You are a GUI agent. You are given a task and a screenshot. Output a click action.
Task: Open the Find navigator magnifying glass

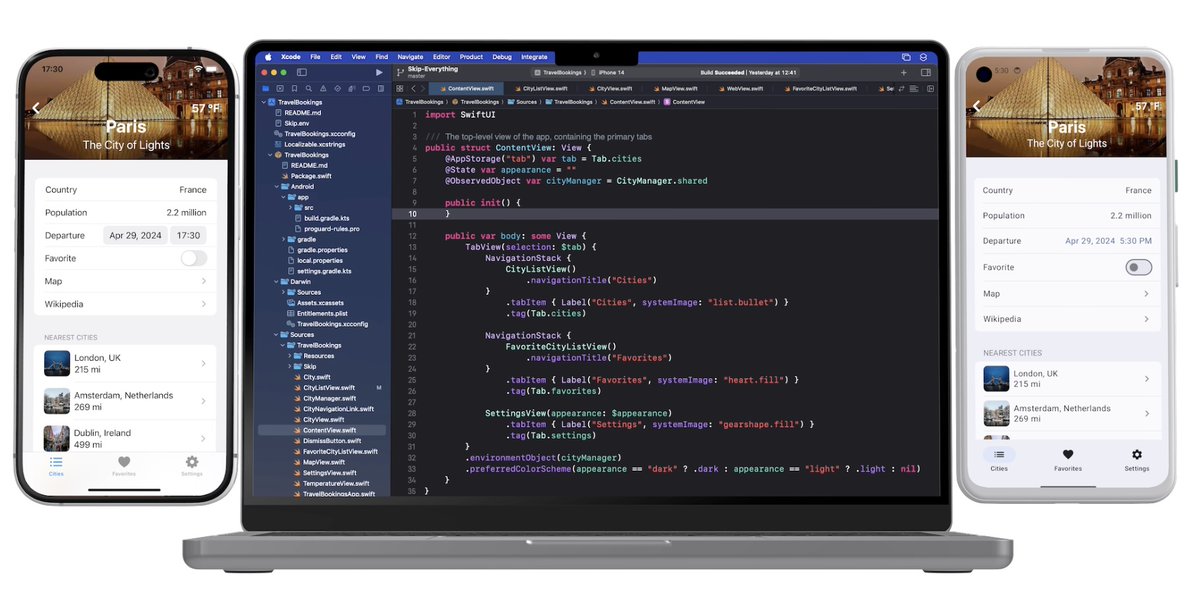click(309, 88)
